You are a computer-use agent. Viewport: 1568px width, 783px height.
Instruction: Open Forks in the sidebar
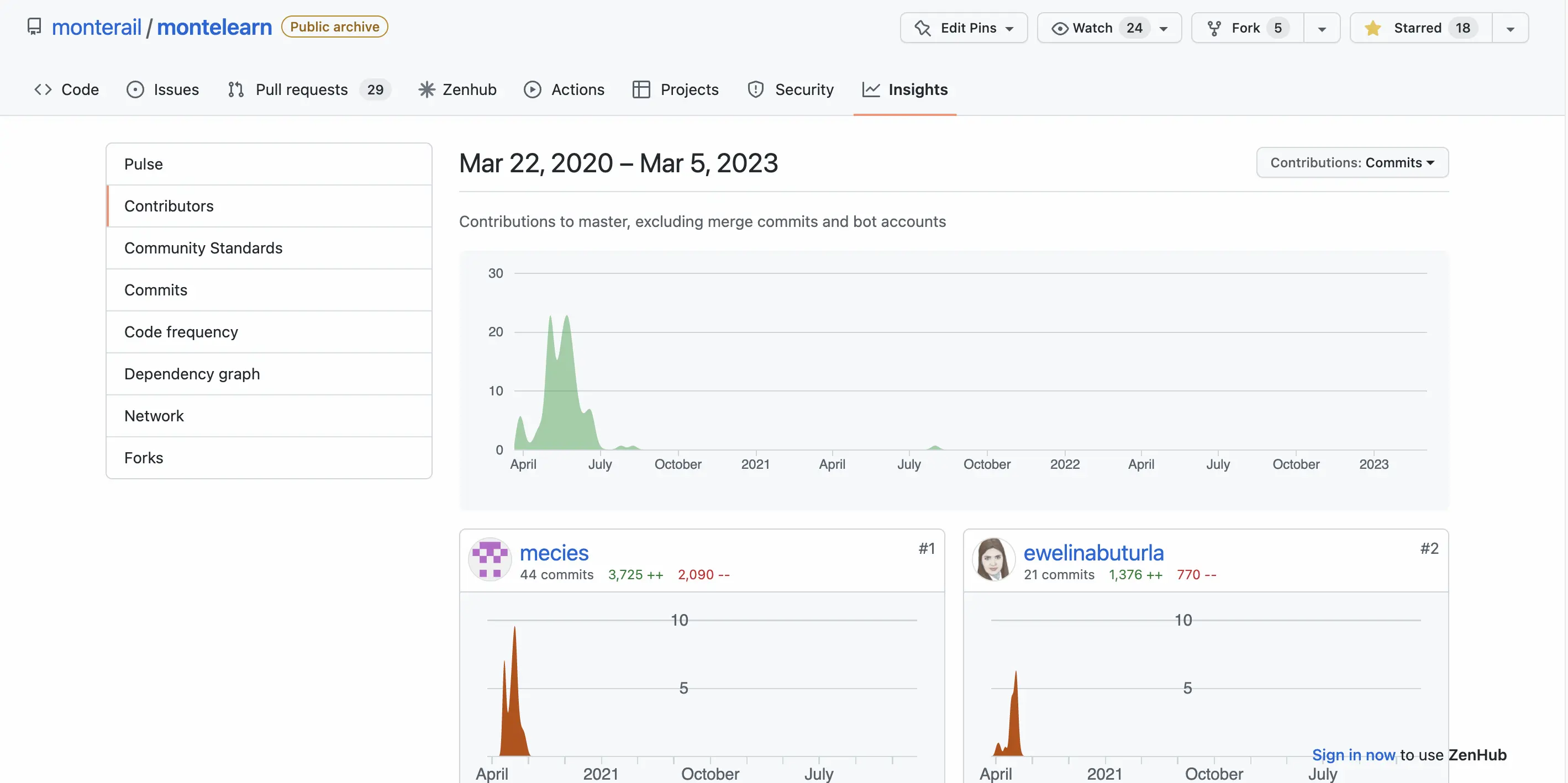click(x=269, y=458)
